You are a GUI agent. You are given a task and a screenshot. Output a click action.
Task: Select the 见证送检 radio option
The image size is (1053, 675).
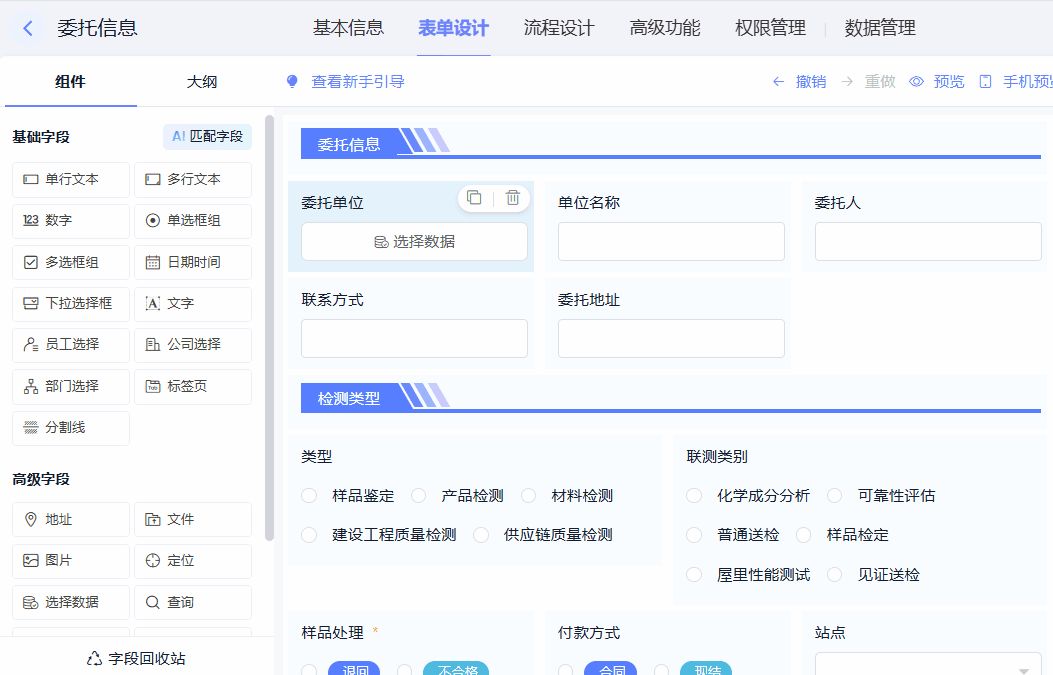coord(835,575)
